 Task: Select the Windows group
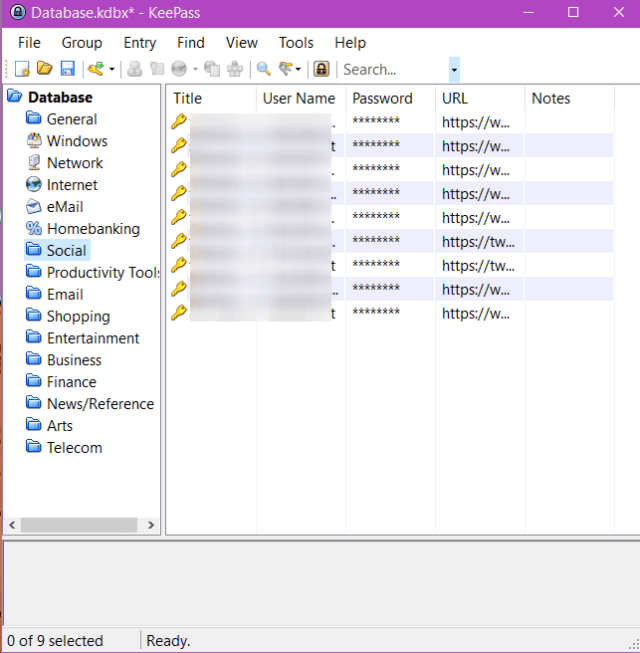(77, 141)
